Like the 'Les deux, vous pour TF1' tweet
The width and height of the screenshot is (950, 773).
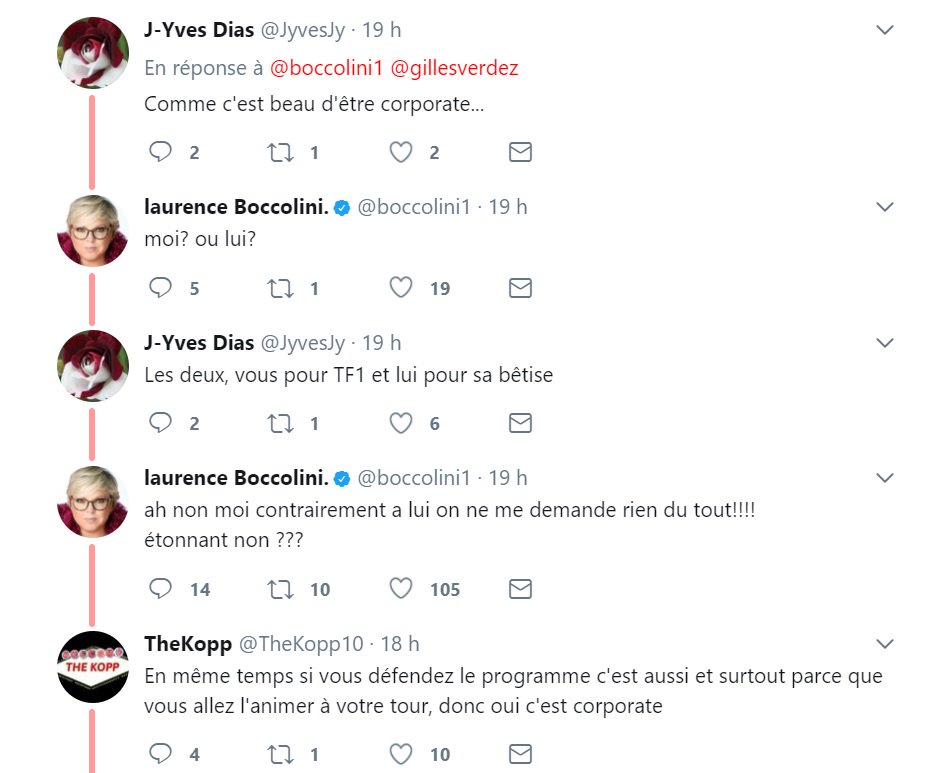(401, 423)
